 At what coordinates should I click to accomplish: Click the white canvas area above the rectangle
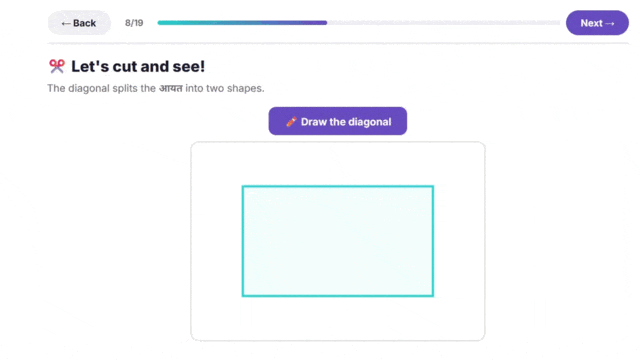pyautogui.click(x=338, y=164)
